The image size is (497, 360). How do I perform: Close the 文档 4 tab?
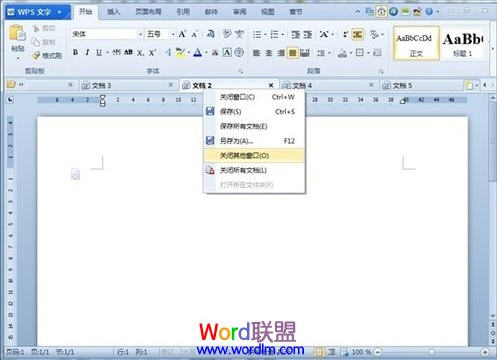(371, 85)
